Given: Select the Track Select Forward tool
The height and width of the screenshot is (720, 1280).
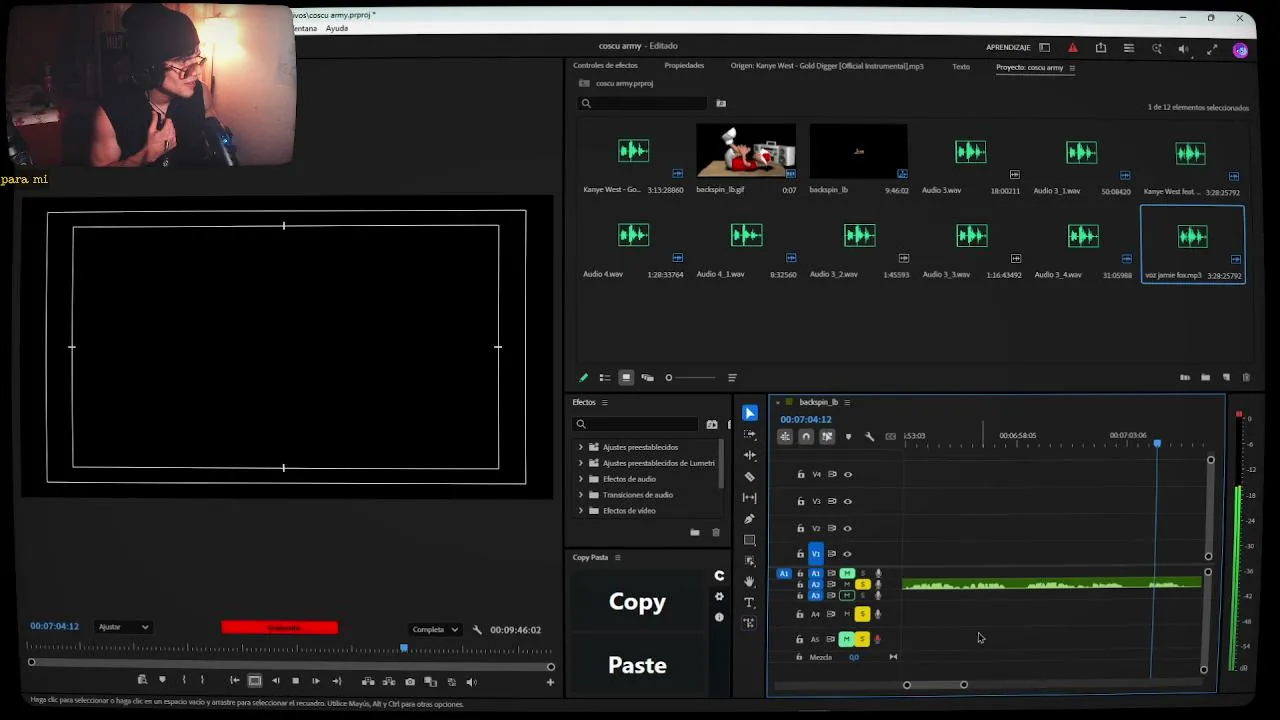Looking at the screenshot, I should tap(750, 434).
